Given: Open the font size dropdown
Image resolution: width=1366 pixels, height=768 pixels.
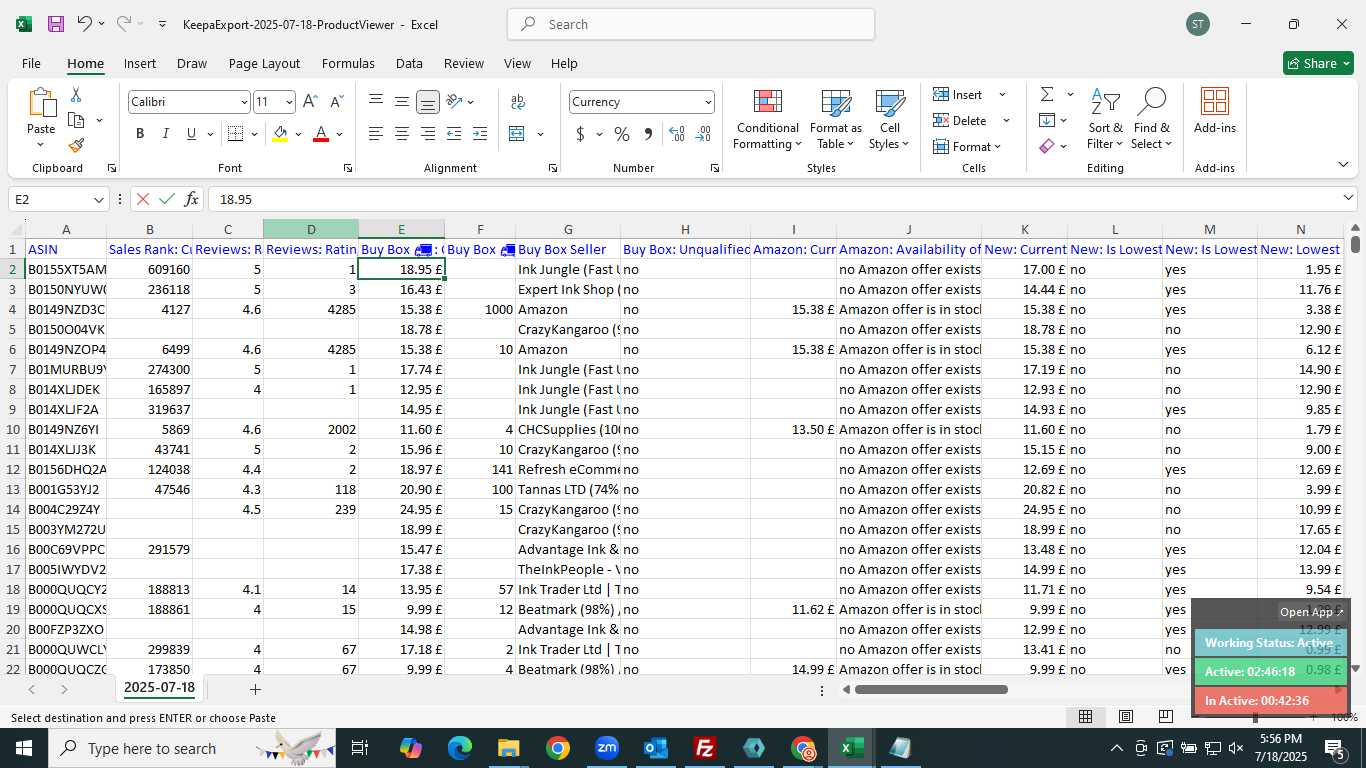Looking at the screenshot, I should (x=289, y=102).
